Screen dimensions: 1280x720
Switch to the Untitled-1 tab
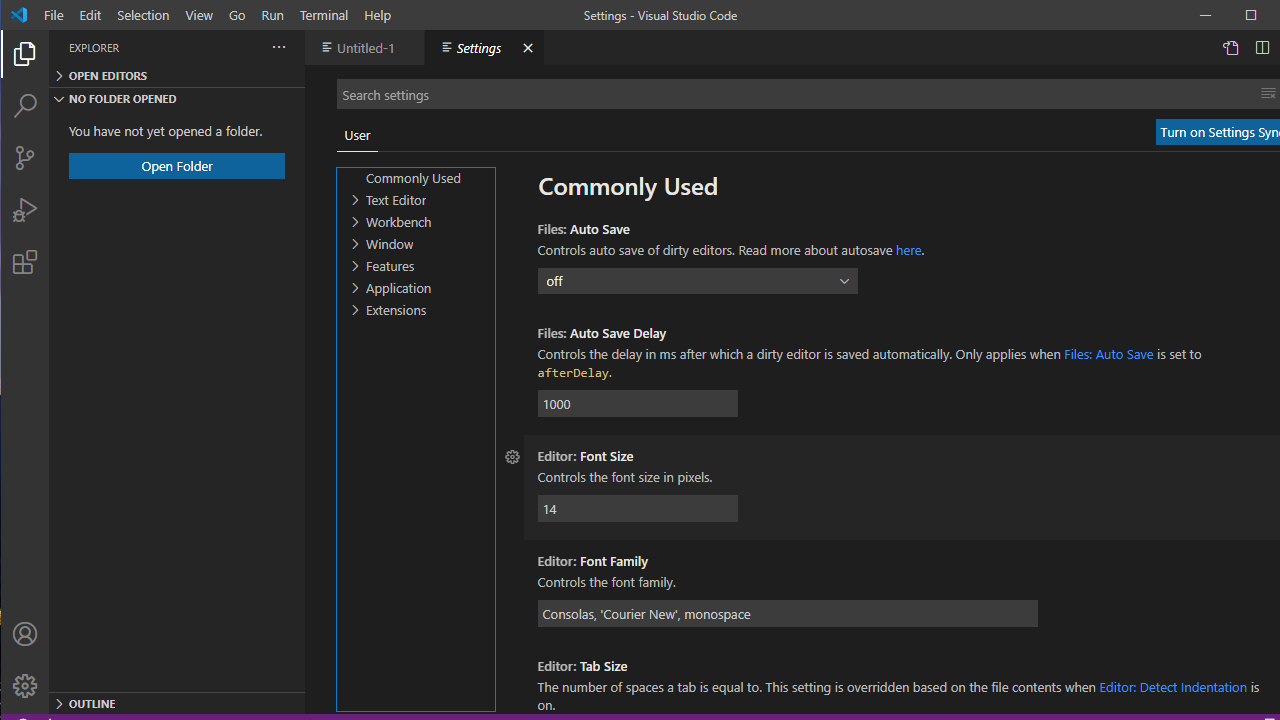(x=364, y=47)
